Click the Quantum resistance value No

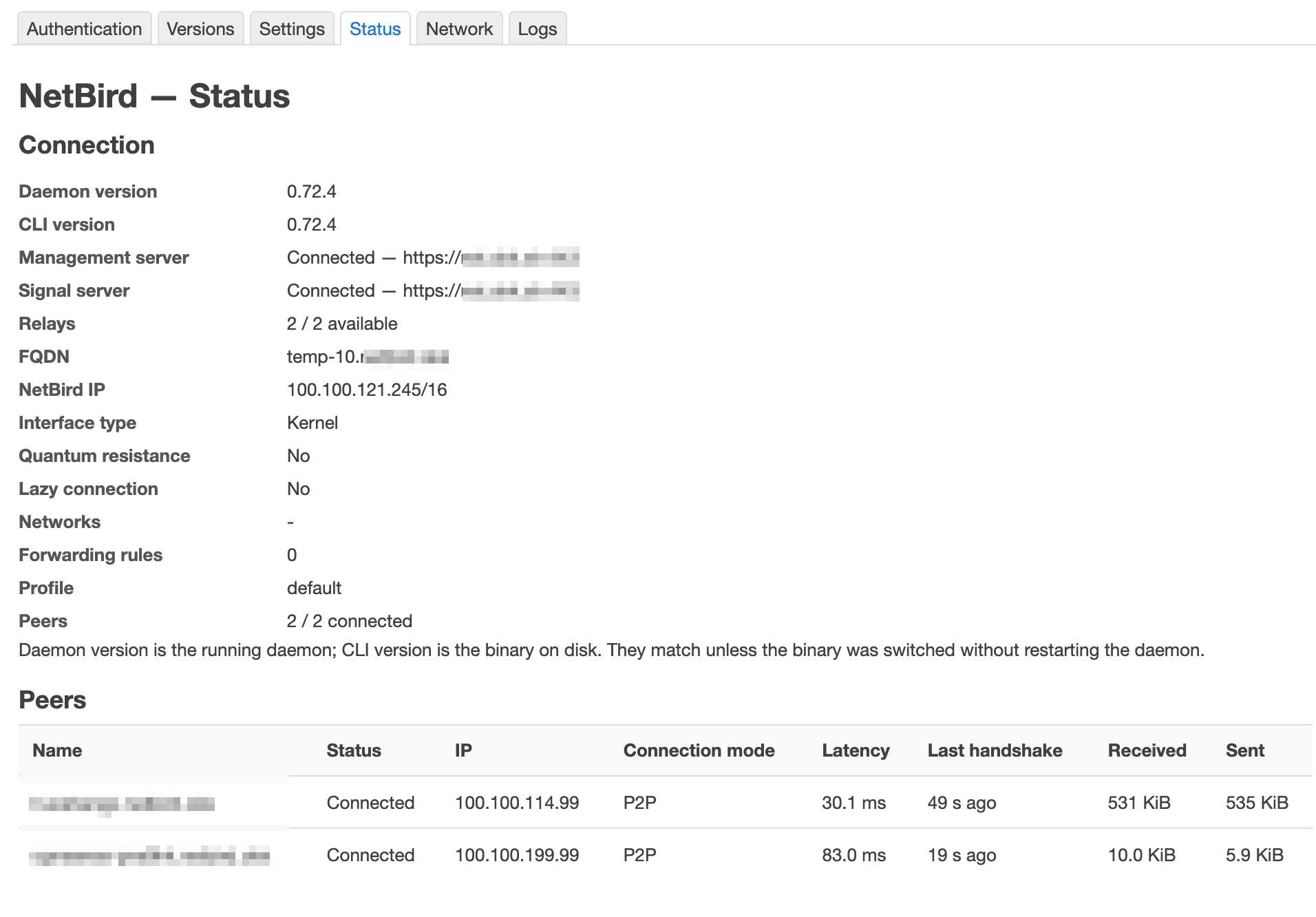[298, 456]
